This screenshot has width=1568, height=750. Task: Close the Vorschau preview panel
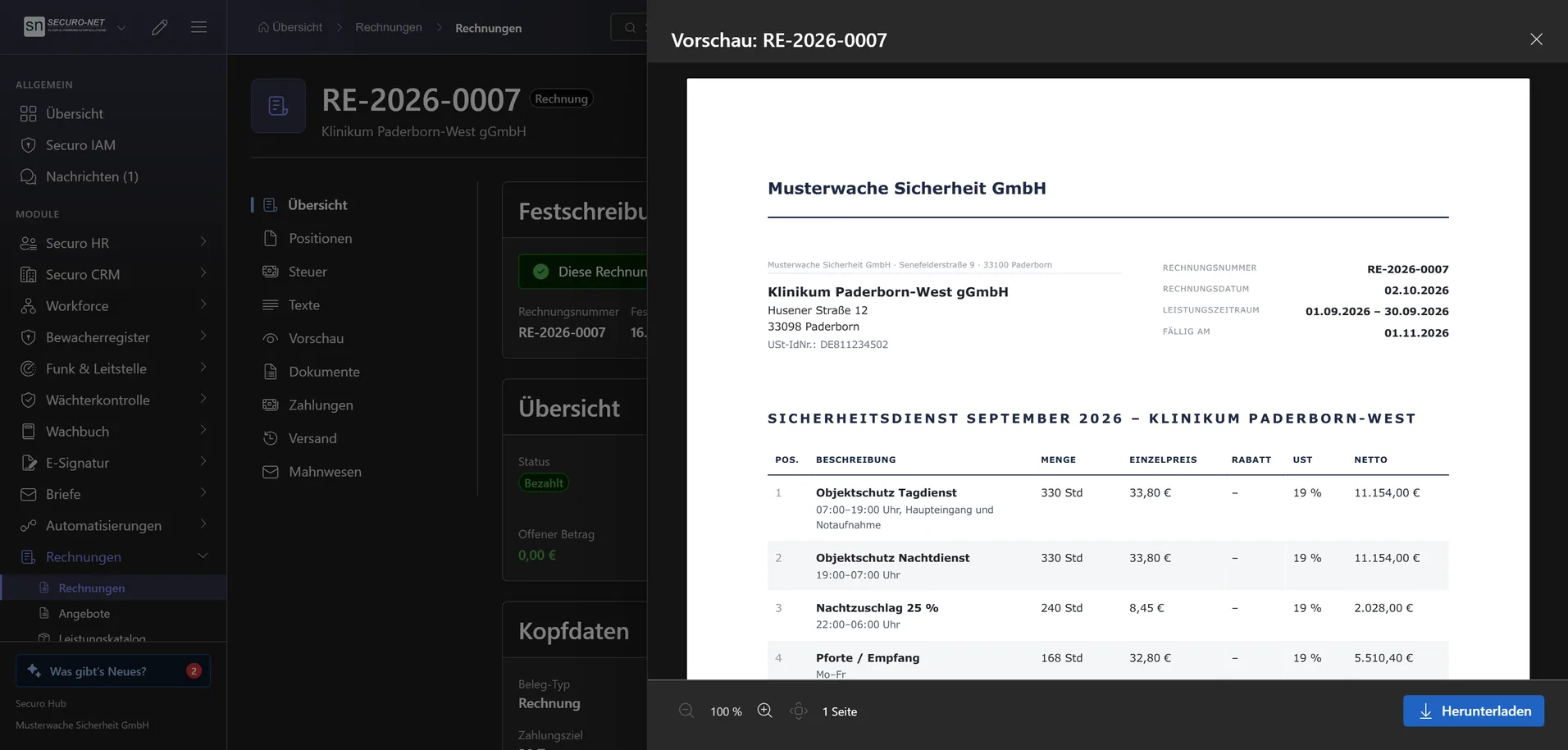coord(1536,39)
